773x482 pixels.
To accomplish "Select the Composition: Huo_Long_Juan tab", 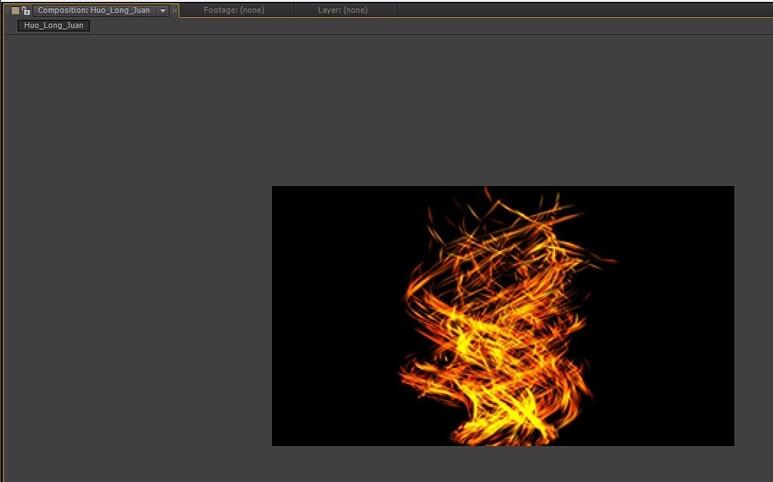I will [93, 10].
